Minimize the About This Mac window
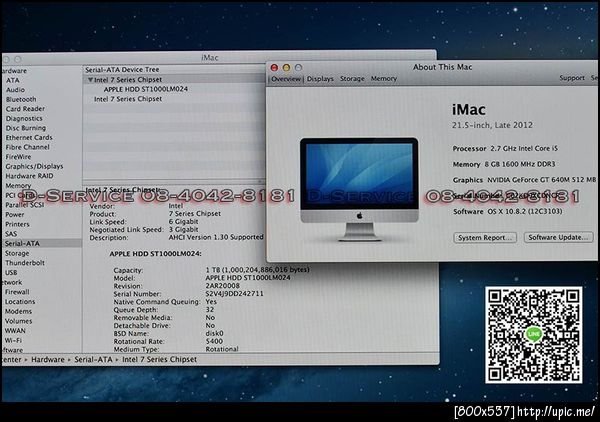This screenshot has width=600, height=422. point(286,68)
